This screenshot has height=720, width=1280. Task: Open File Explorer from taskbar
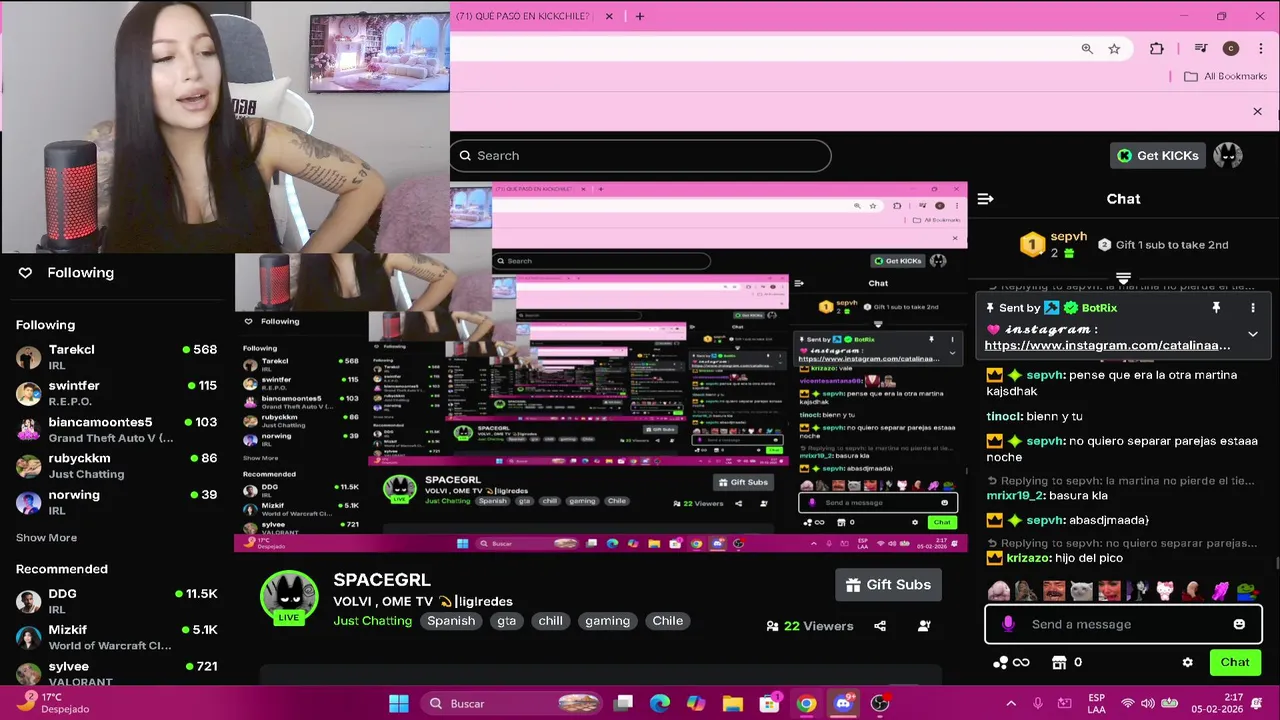click(x=733, y=704)
